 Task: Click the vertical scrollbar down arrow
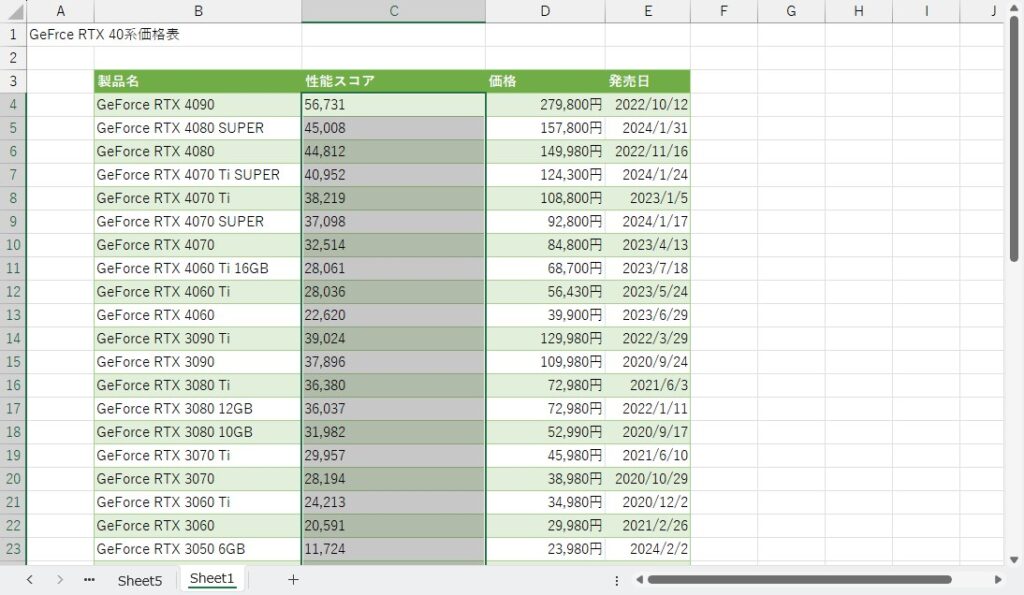pos(1012,559)
